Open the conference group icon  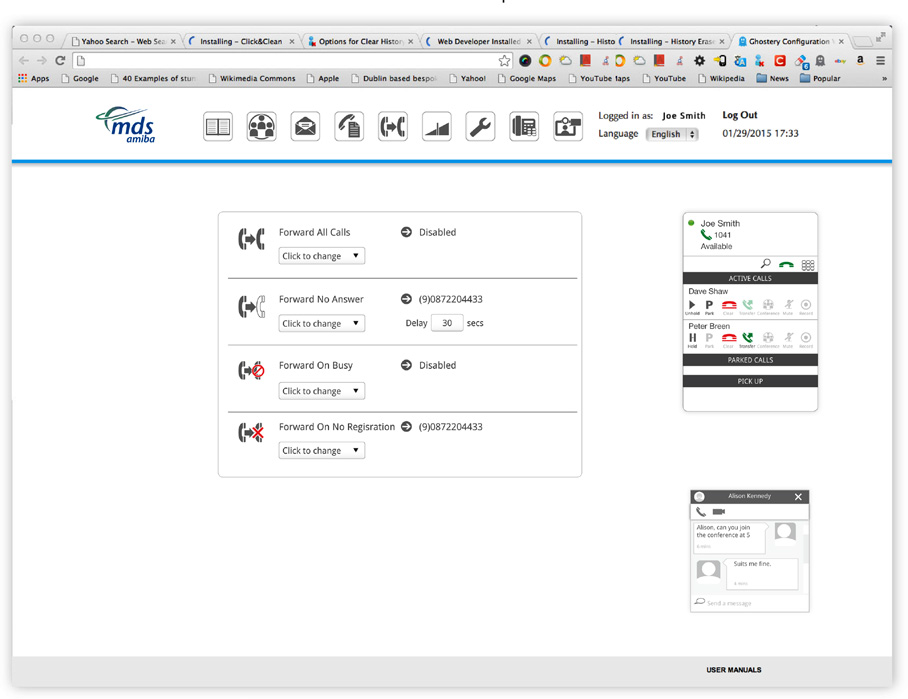pos(261,126)
